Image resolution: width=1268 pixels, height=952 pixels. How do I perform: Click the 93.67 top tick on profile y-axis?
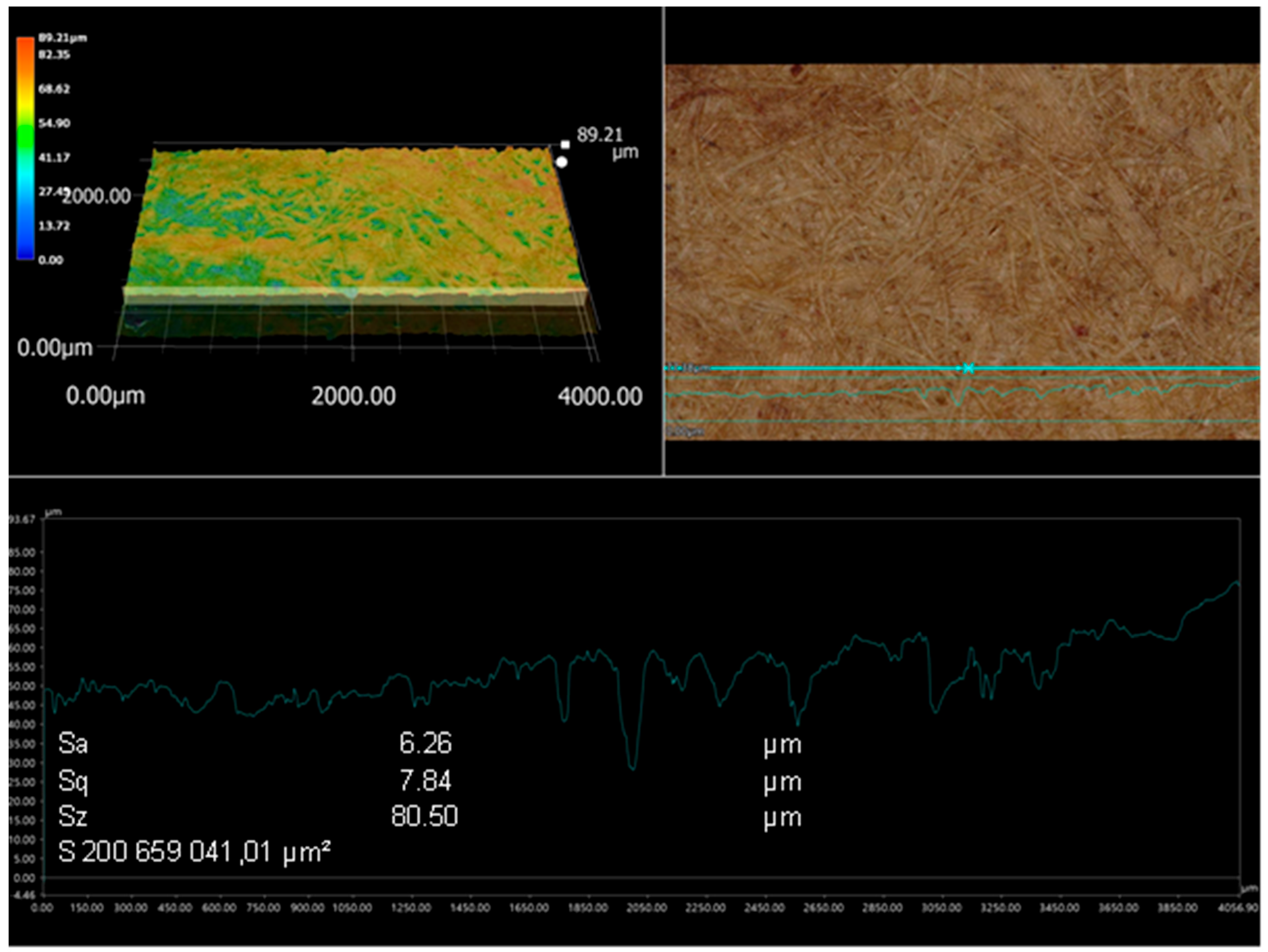pos(23,519)
